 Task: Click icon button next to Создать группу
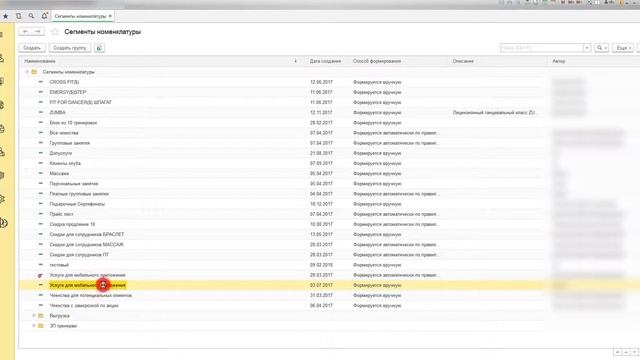tap(99, 48)
